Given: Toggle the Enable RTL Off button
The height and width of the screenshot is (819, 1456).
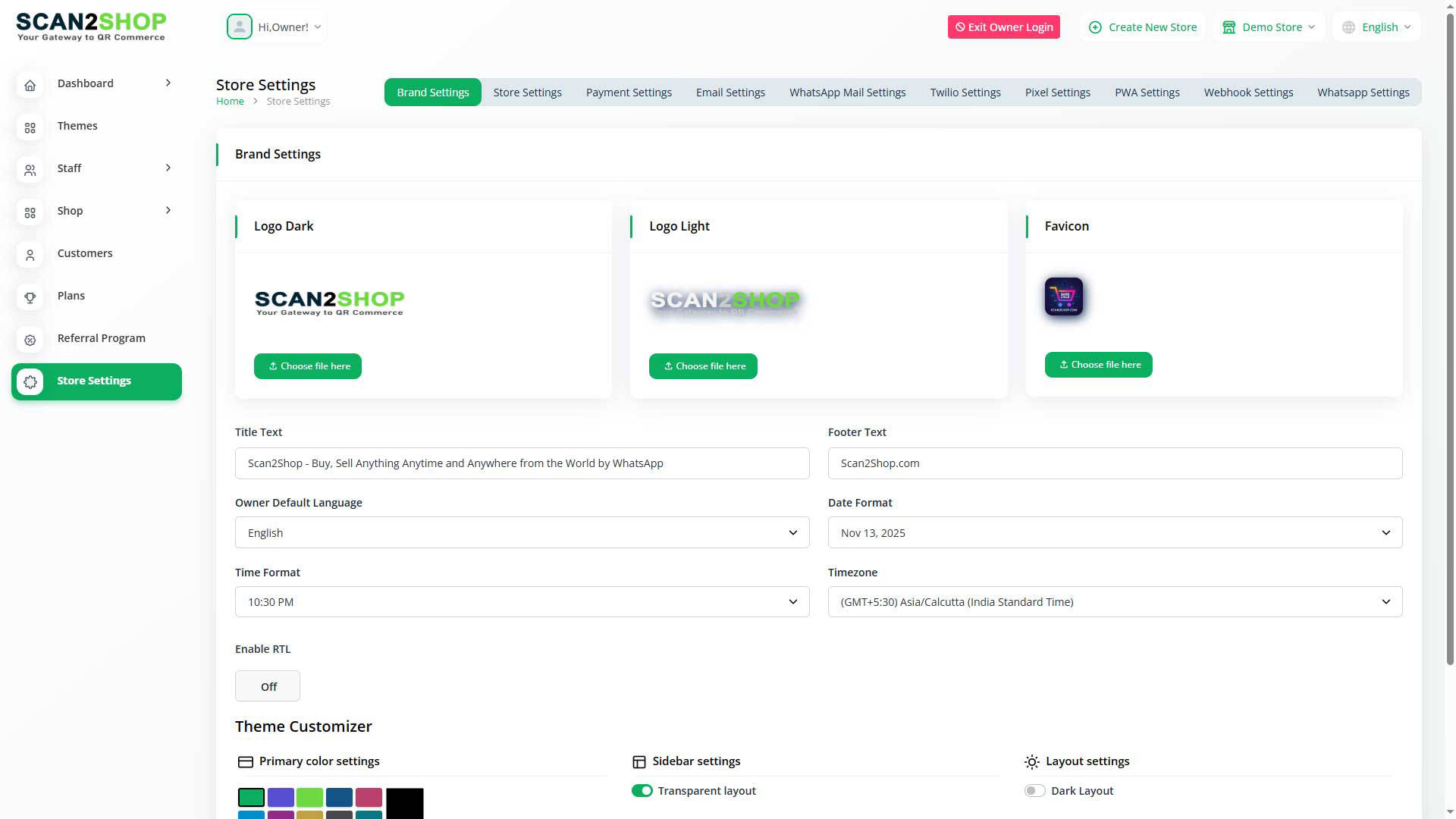Looking at the screenshot, I should click(x=268, y=686).
